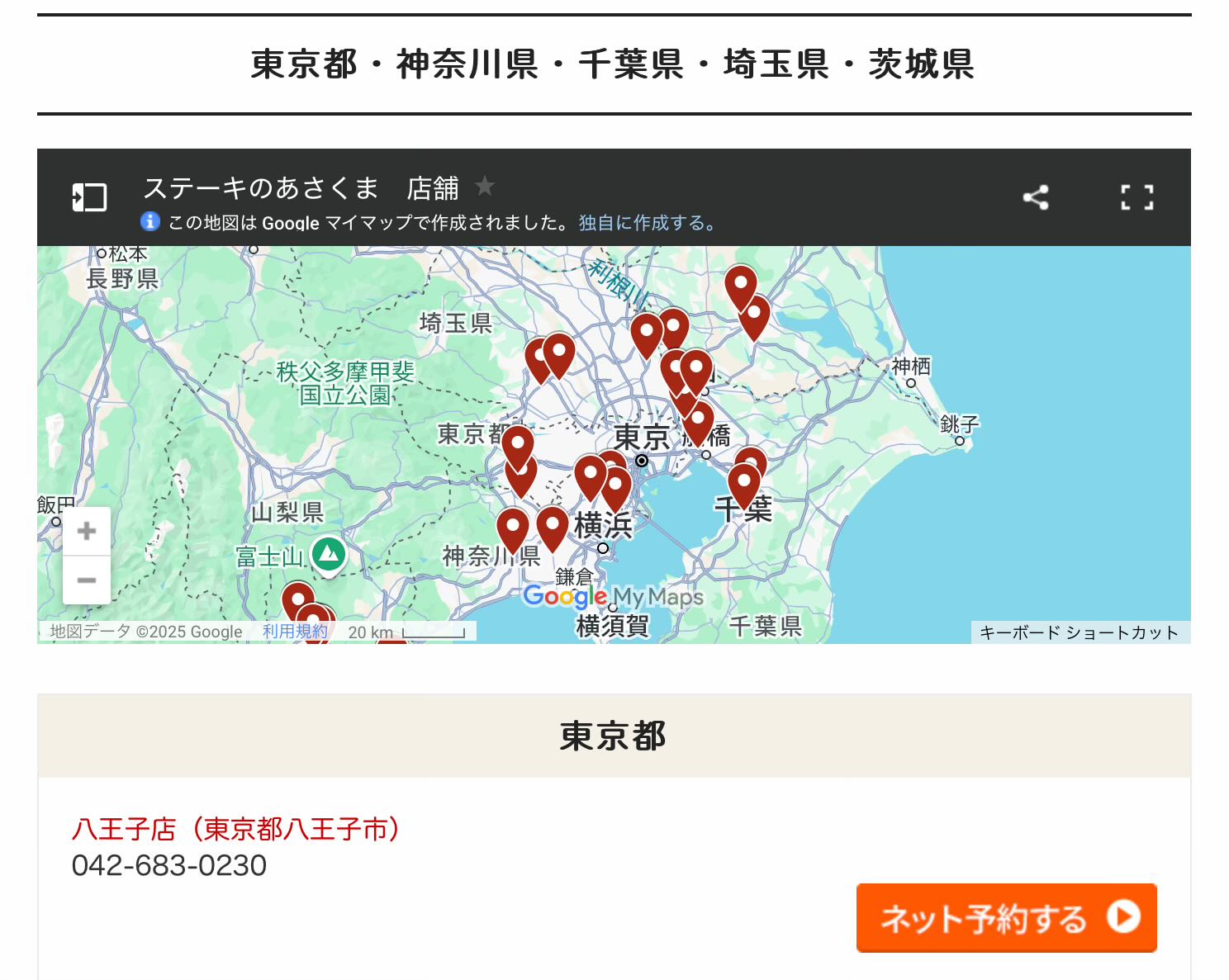Click the 横須賀 label on map
This screenshot has height=980, width=1229.
[x=613, y=626]
